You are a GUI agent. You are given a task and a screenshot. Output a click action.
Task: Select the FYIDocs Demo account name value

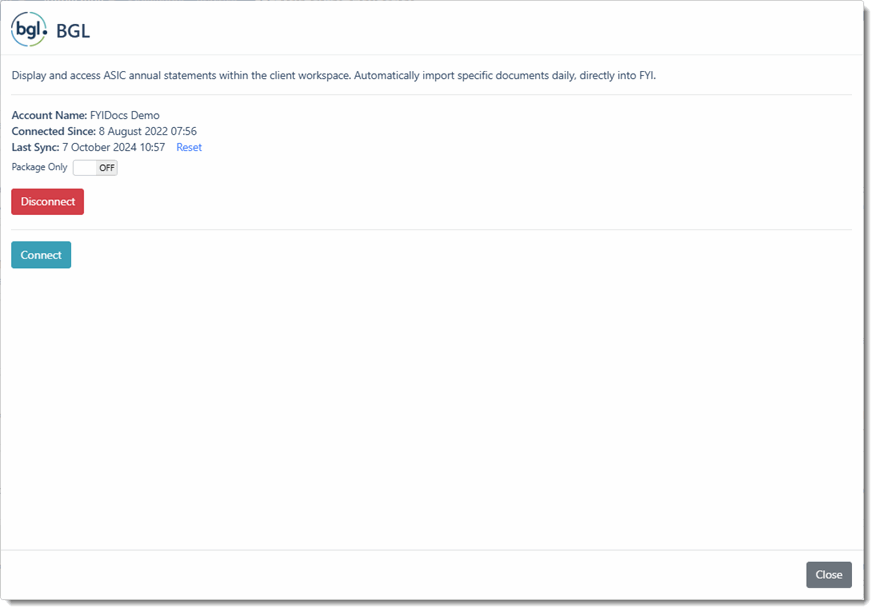coord(125,116)
